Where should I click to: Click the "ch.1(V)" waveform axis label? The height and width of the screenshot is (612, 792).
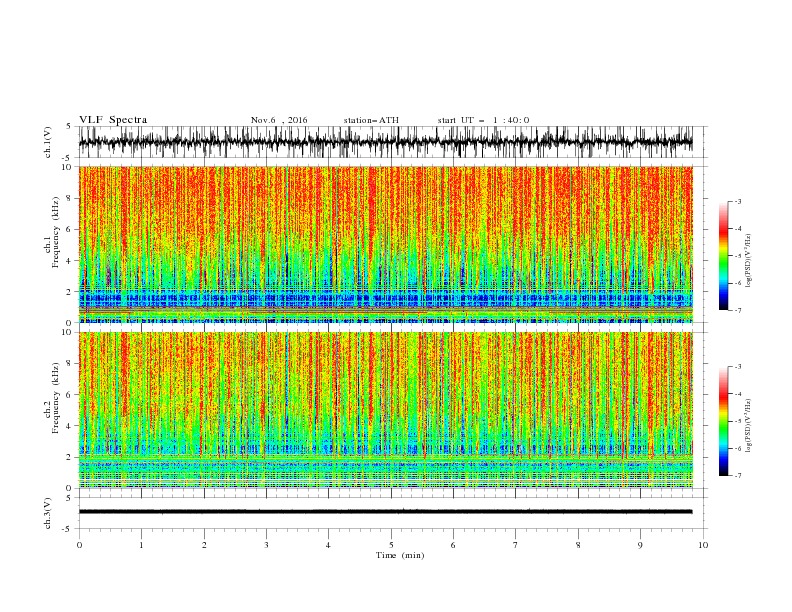48,142
